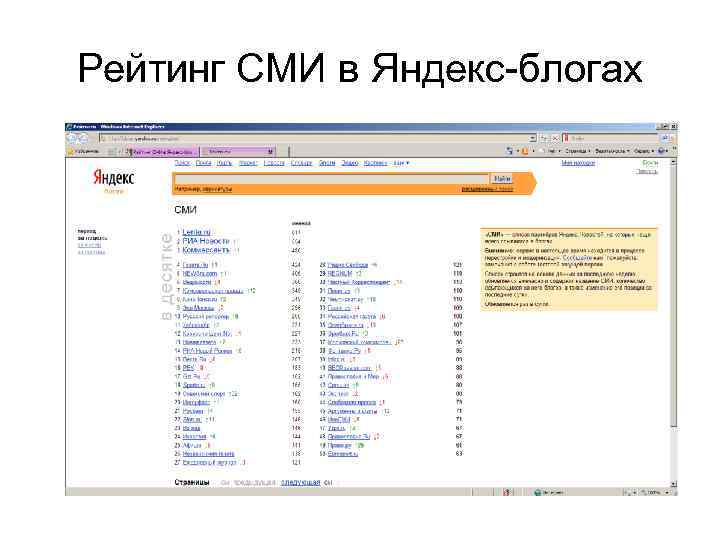Click into the Yandex blog search field
The width and height of the screenshot is (720, 540).
332,179
